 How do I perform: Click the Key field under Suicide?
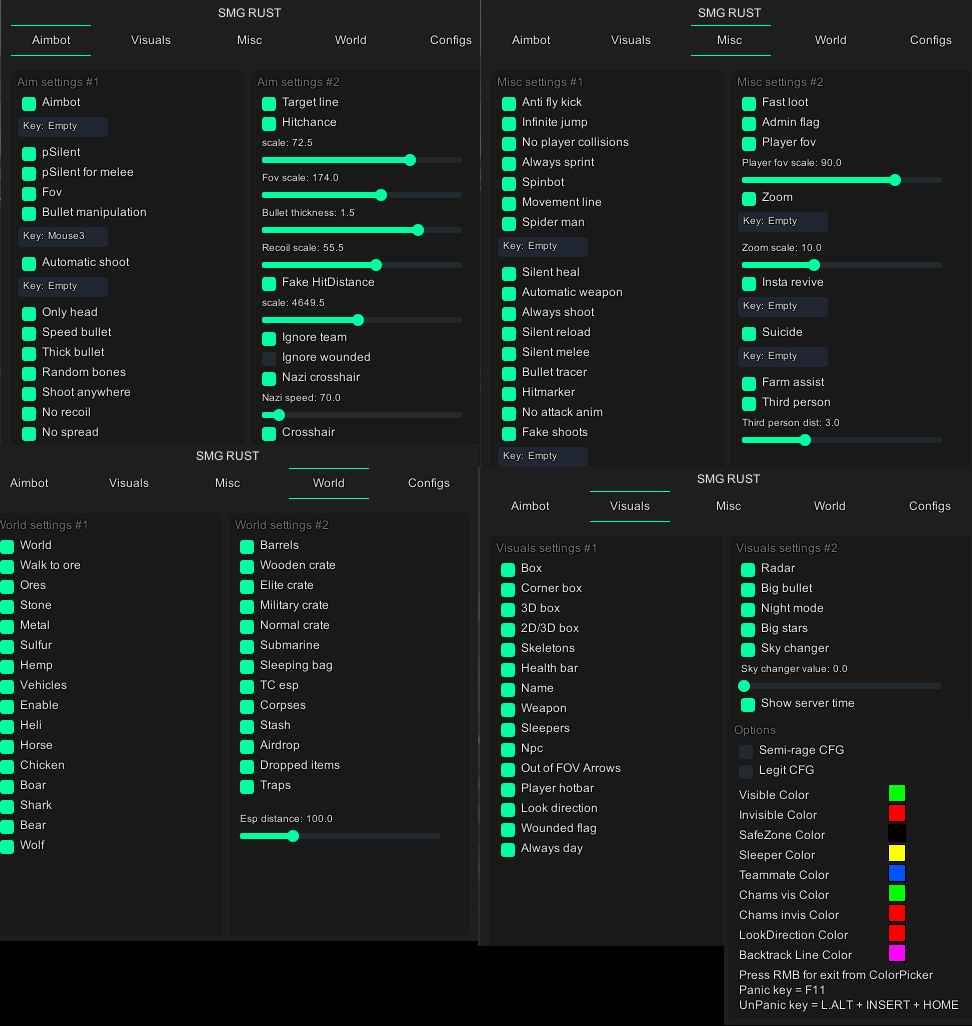783,356
